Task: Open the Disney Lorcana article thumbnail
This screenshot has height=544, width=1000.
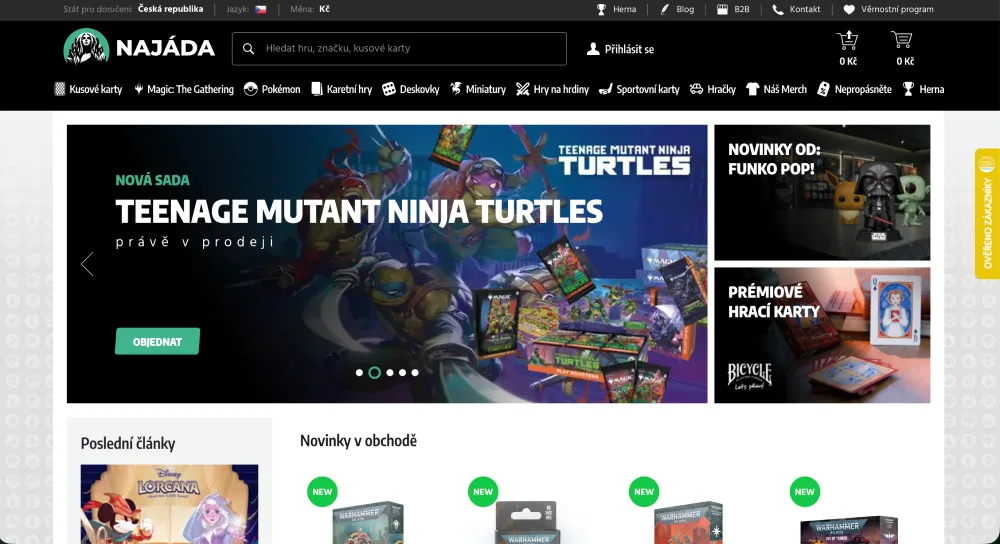Action: 170,504
